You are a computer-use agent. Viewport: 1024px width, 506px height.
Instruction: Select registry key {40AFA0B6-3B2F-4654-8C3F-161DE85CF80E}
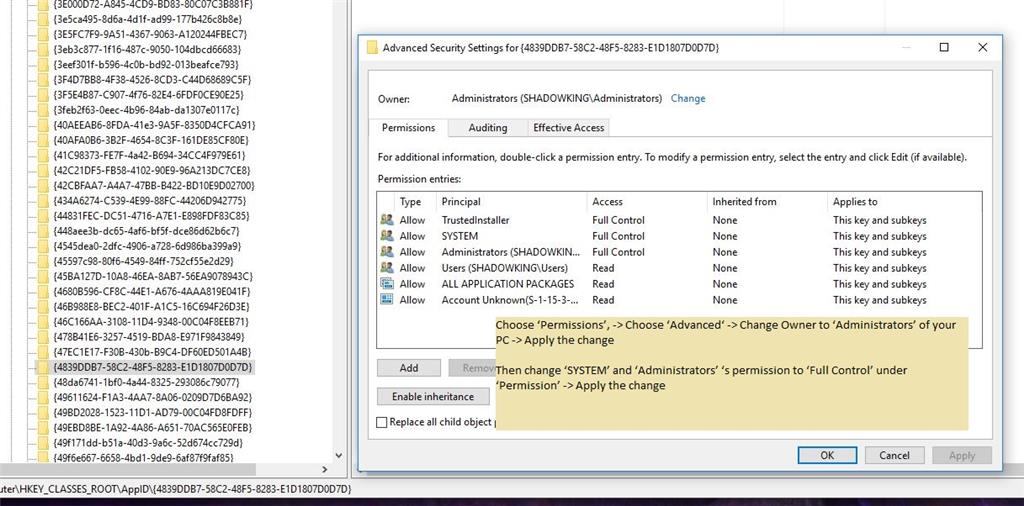tap(149, 140)
